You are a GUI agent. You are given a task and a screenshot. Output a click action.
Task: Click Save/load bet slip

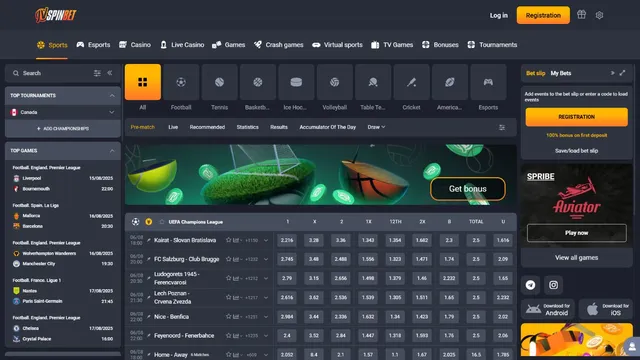[576, 151]
